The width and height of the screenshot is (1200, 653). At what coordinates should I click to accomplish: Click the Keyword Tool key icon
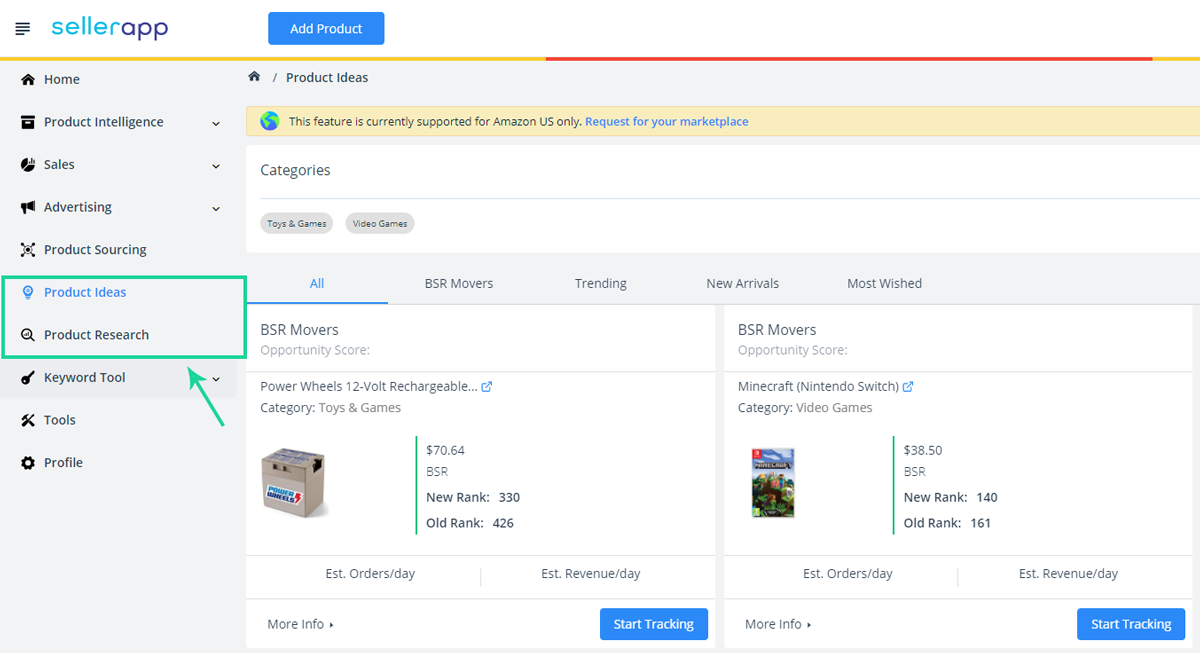click(x=28, y=378)
